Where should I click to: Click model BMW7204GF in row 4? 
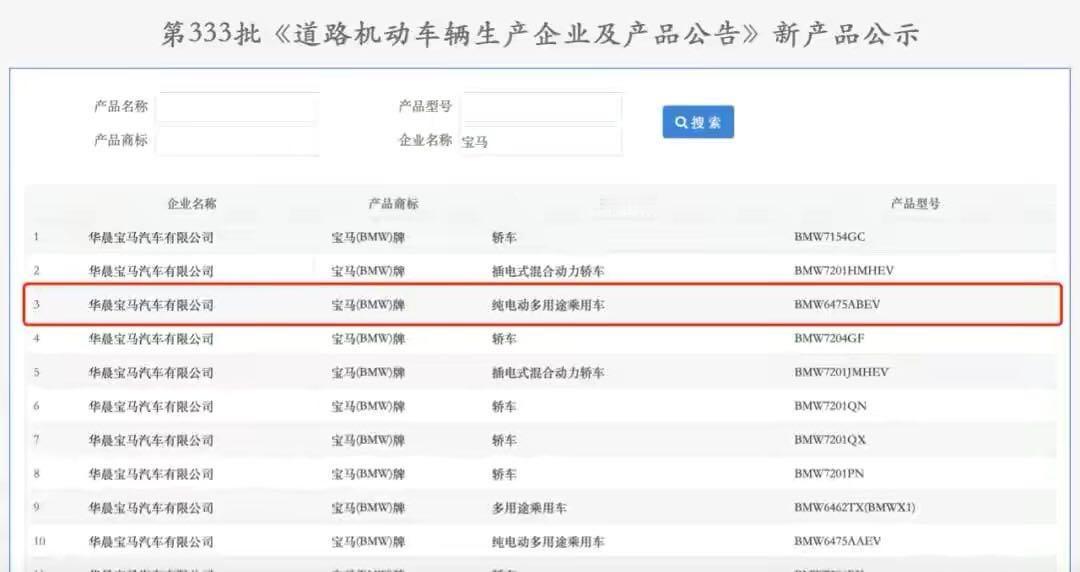point(829,338)
